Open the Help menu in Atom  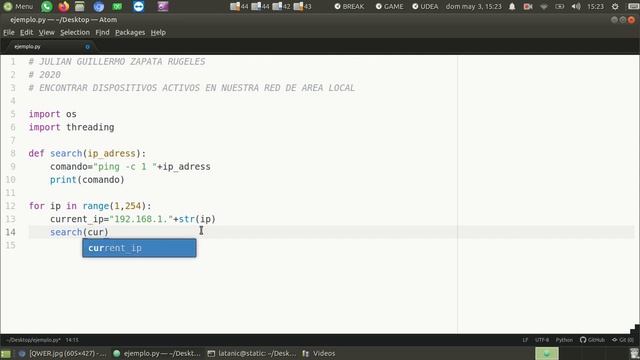tap(158, 32)
